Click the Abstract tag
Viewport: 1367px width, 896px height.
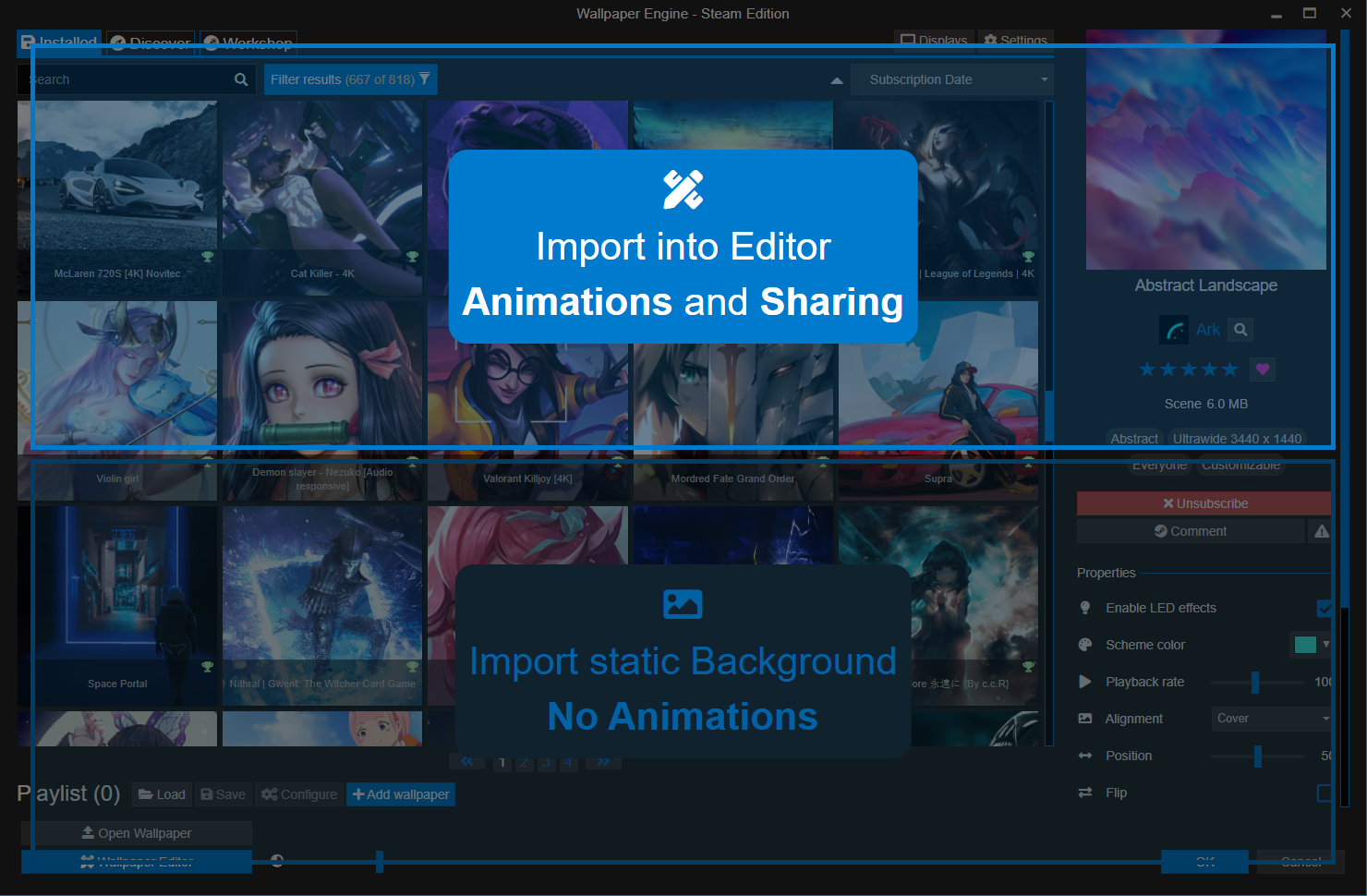point(1134,439)
